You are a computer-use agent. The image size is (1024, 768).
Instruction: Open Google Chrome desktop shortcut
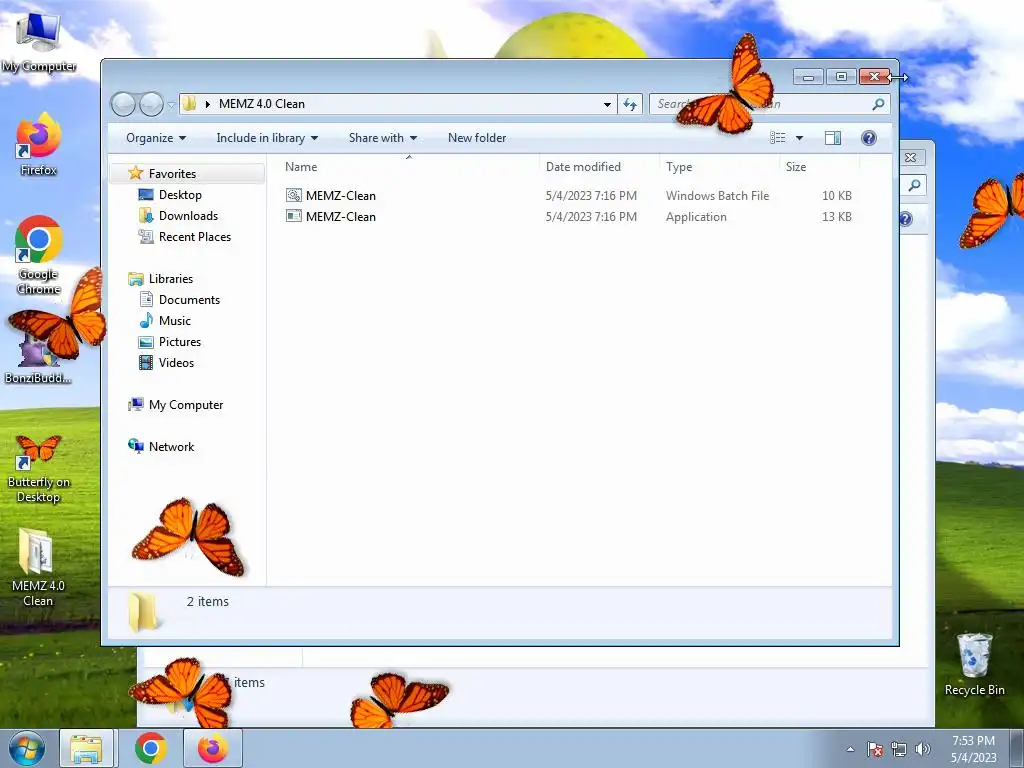(x=39, y=255)
